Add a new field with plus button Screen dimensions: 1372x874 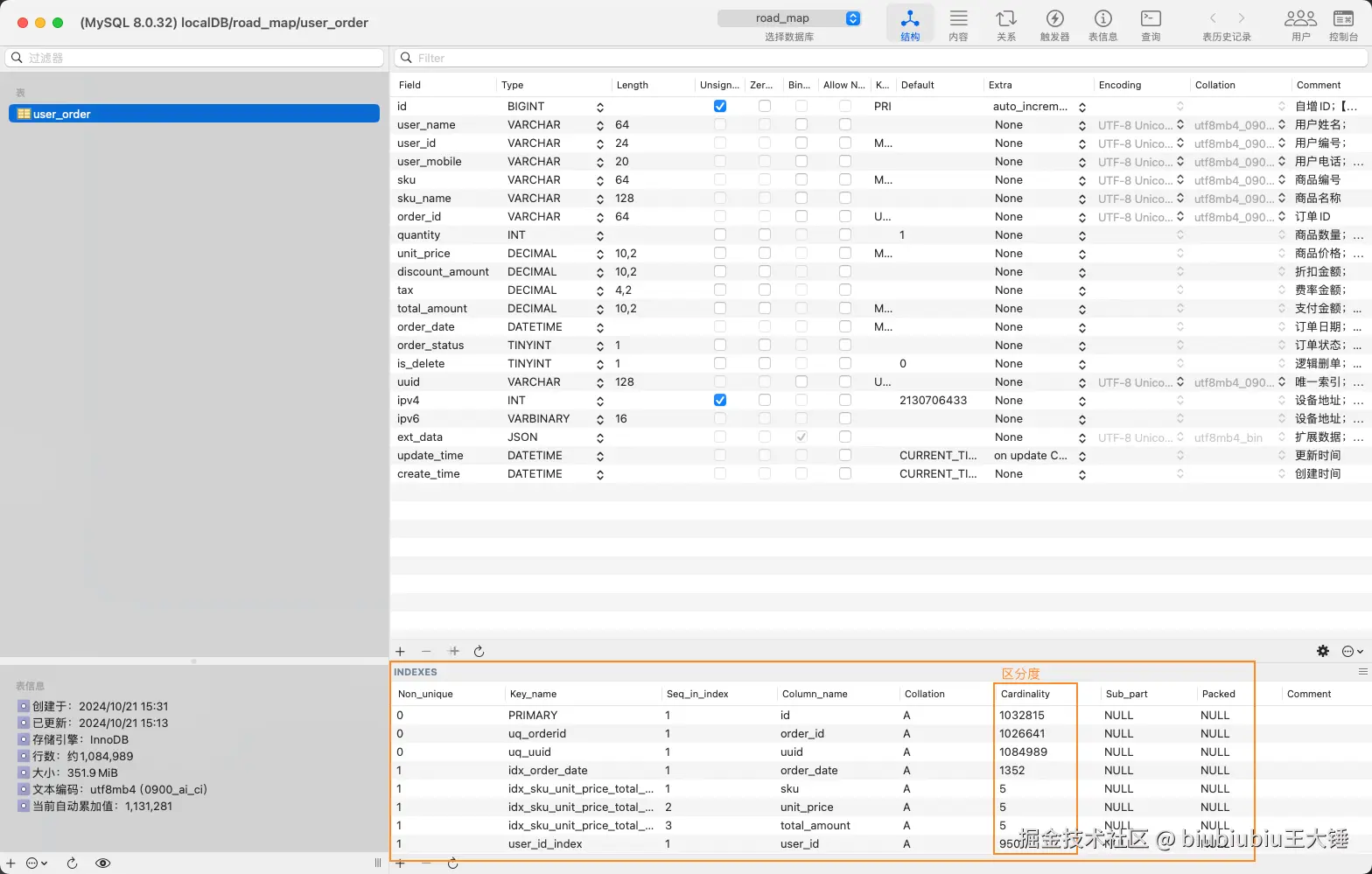pos(400,651)
